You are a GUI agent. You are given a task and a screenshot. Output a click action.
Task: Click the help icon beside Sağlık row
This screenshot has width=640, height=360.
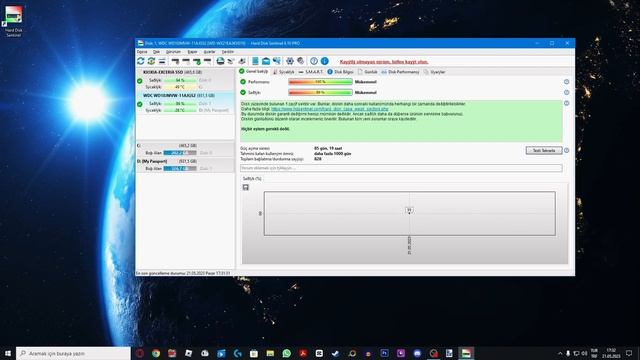coord(567,93)
